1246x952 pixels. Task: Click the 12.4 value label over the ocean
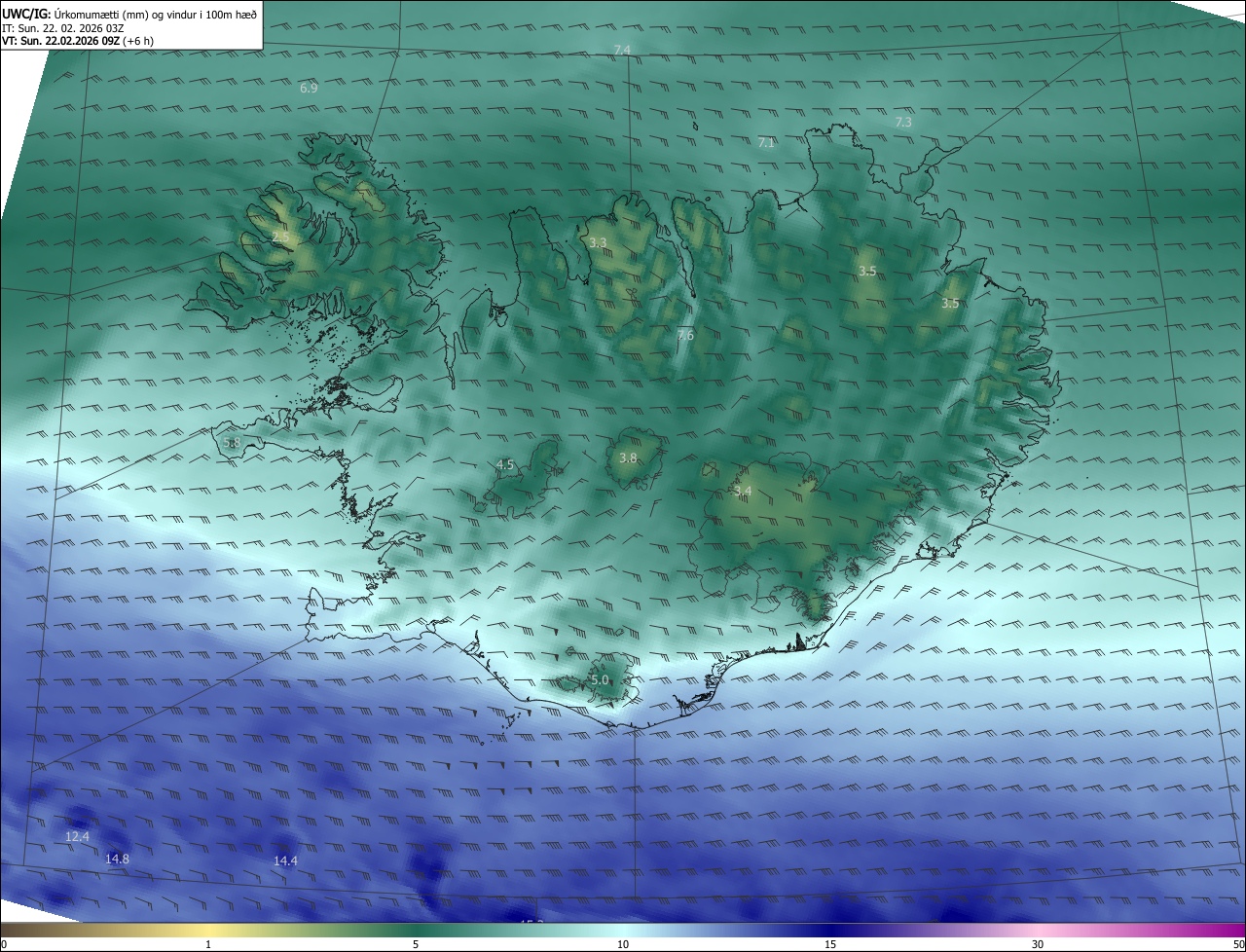77,836
